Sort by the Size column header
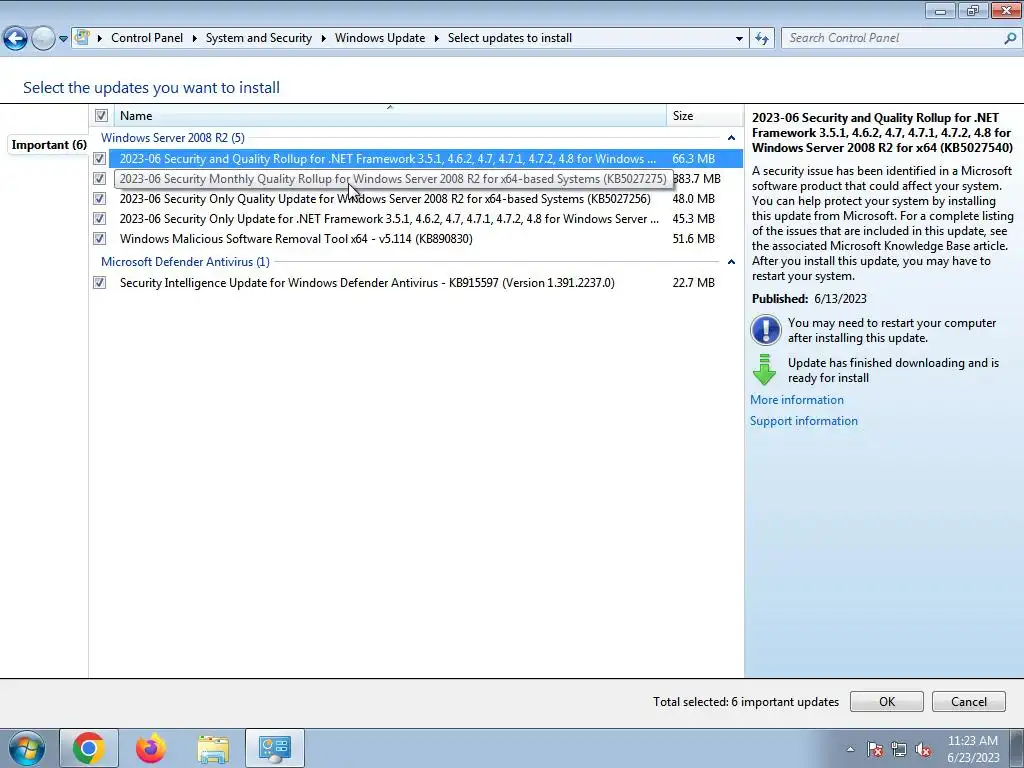This screenshot has width=1024, height=768. point(704,116)
